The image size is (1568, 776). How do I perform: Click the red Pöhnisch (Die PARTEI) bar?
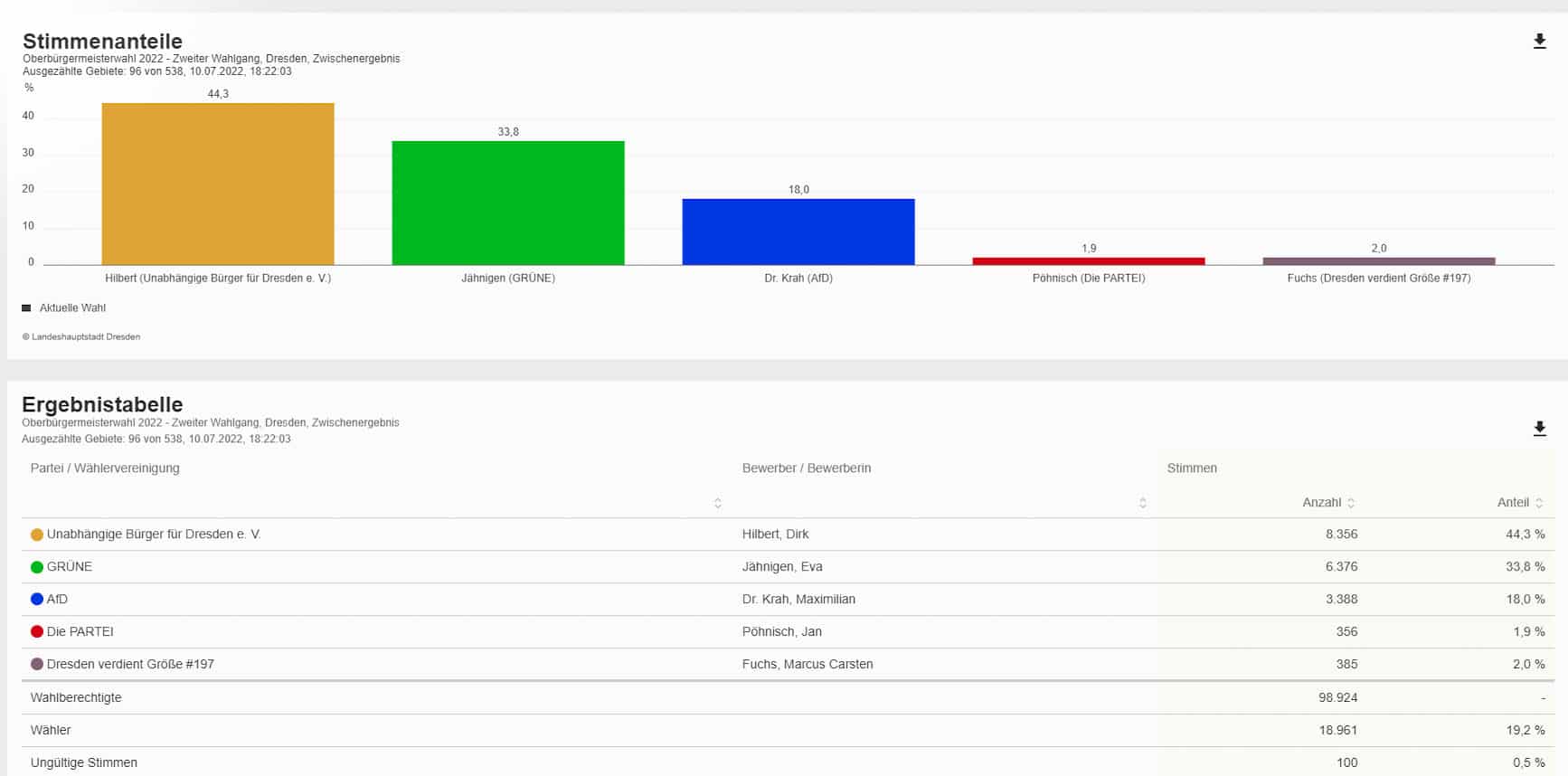click(1088, 261)
